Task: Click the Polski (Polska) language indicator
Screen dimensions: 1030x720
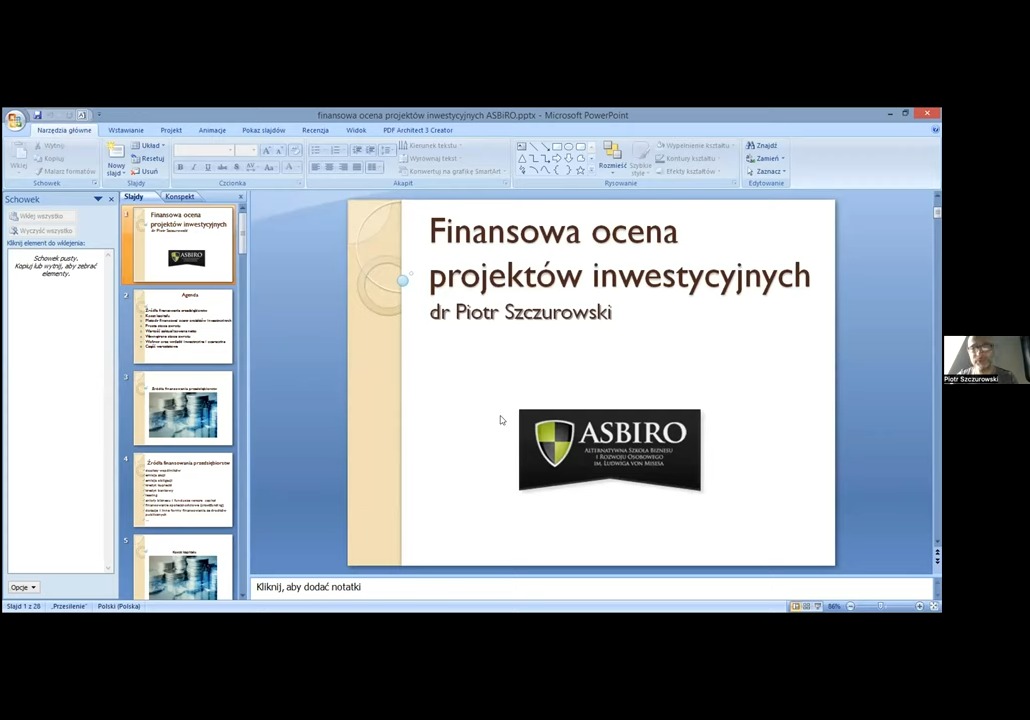Action: pyautogui.click(x=119, y=606)
